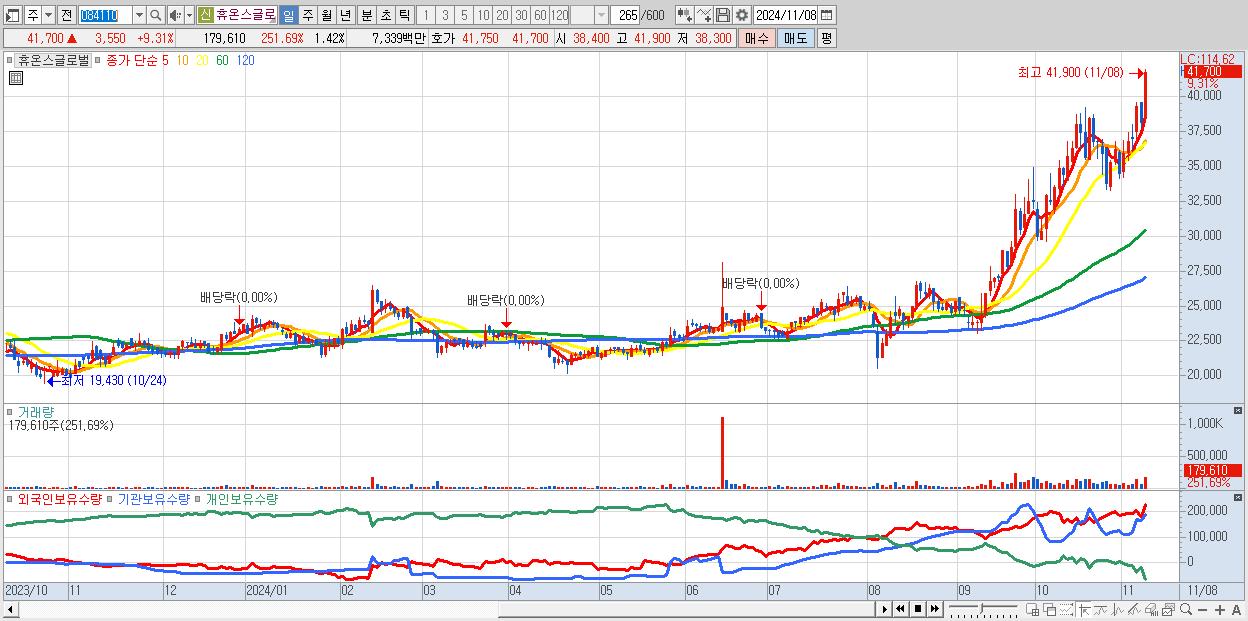Fast-forward chart replay
The height and width of the screenshot is (621, 1248).
(935, 609)
